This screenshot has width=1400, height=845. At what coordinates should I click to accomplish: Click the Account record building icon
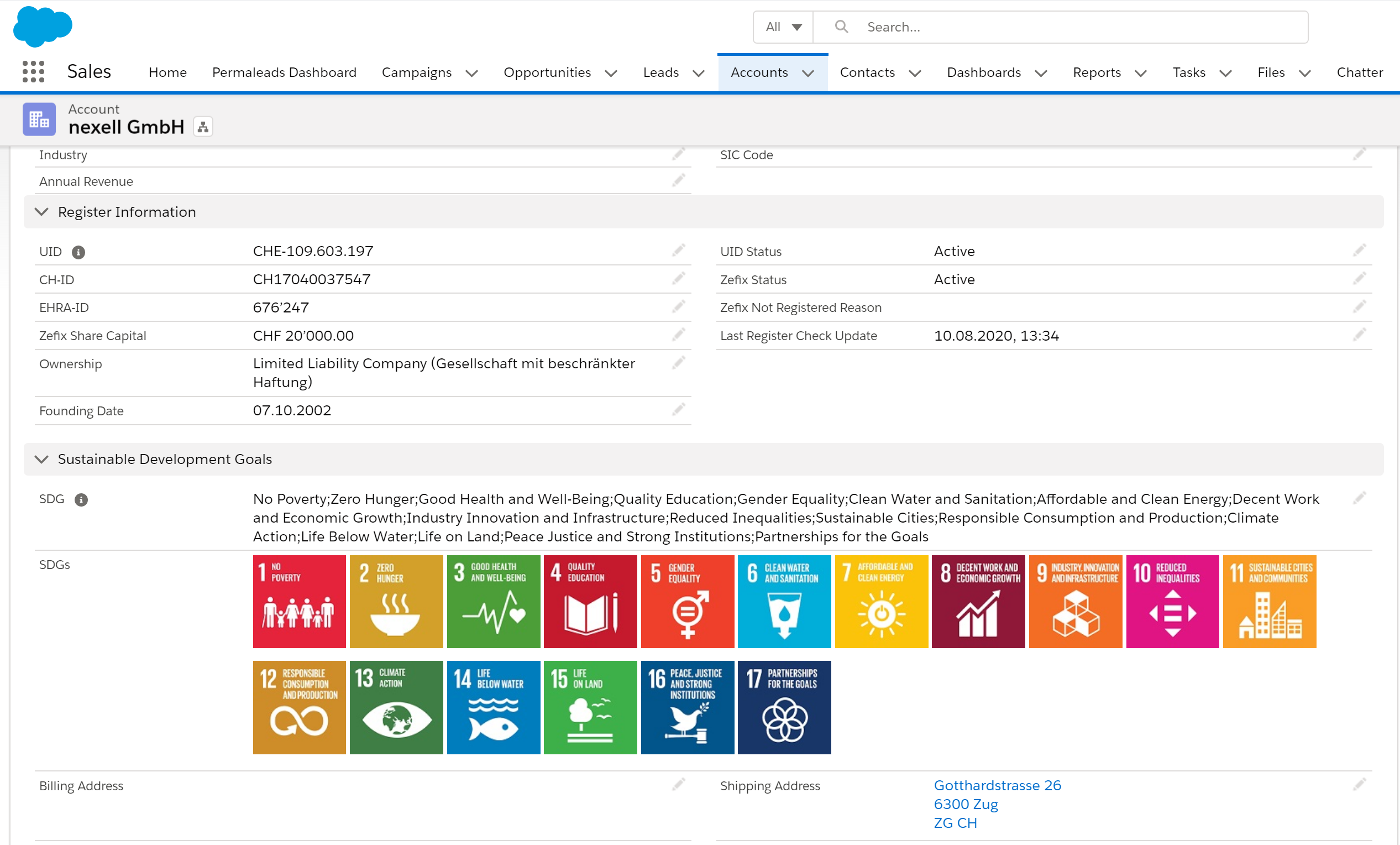click(x=39, y=119)
